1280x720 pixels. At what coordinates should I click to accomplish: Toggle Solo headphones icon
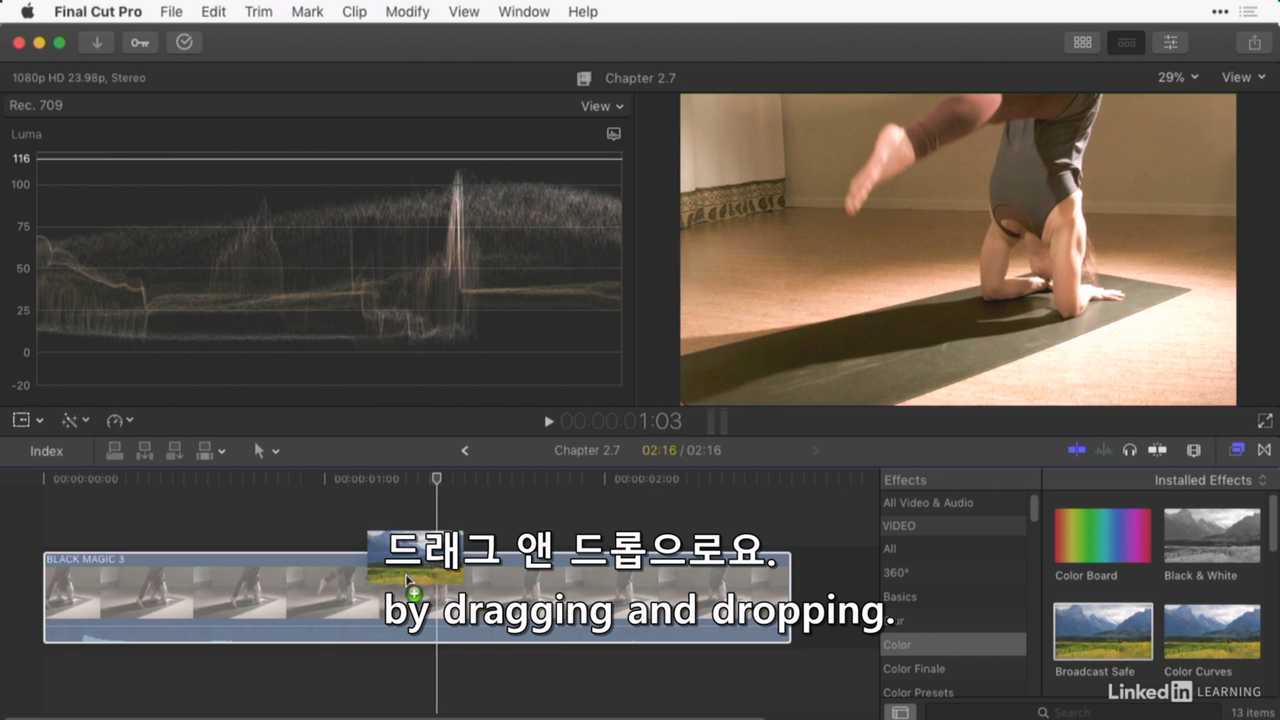(x=1130, y=450)
